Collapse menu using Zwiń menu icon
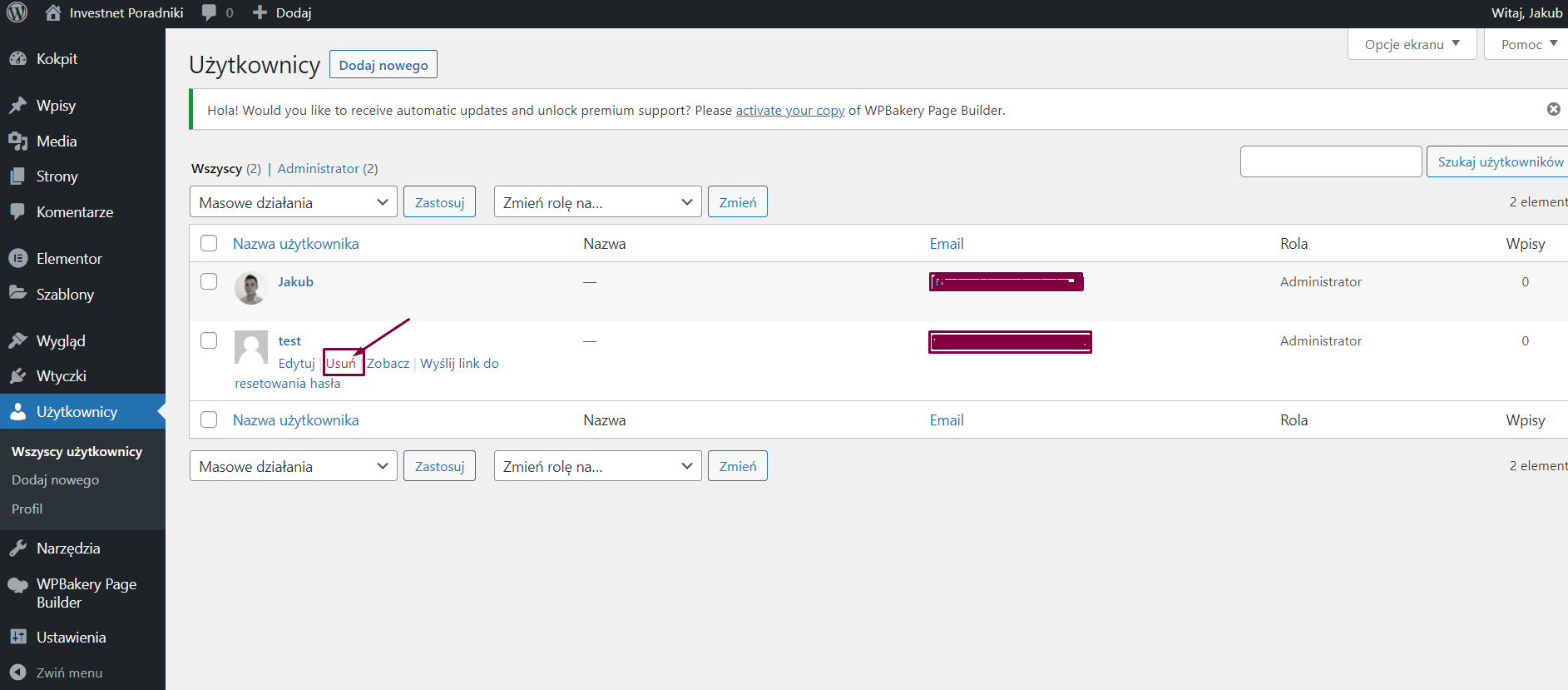Screen dimensions: 1568x690 coord(17,673)
